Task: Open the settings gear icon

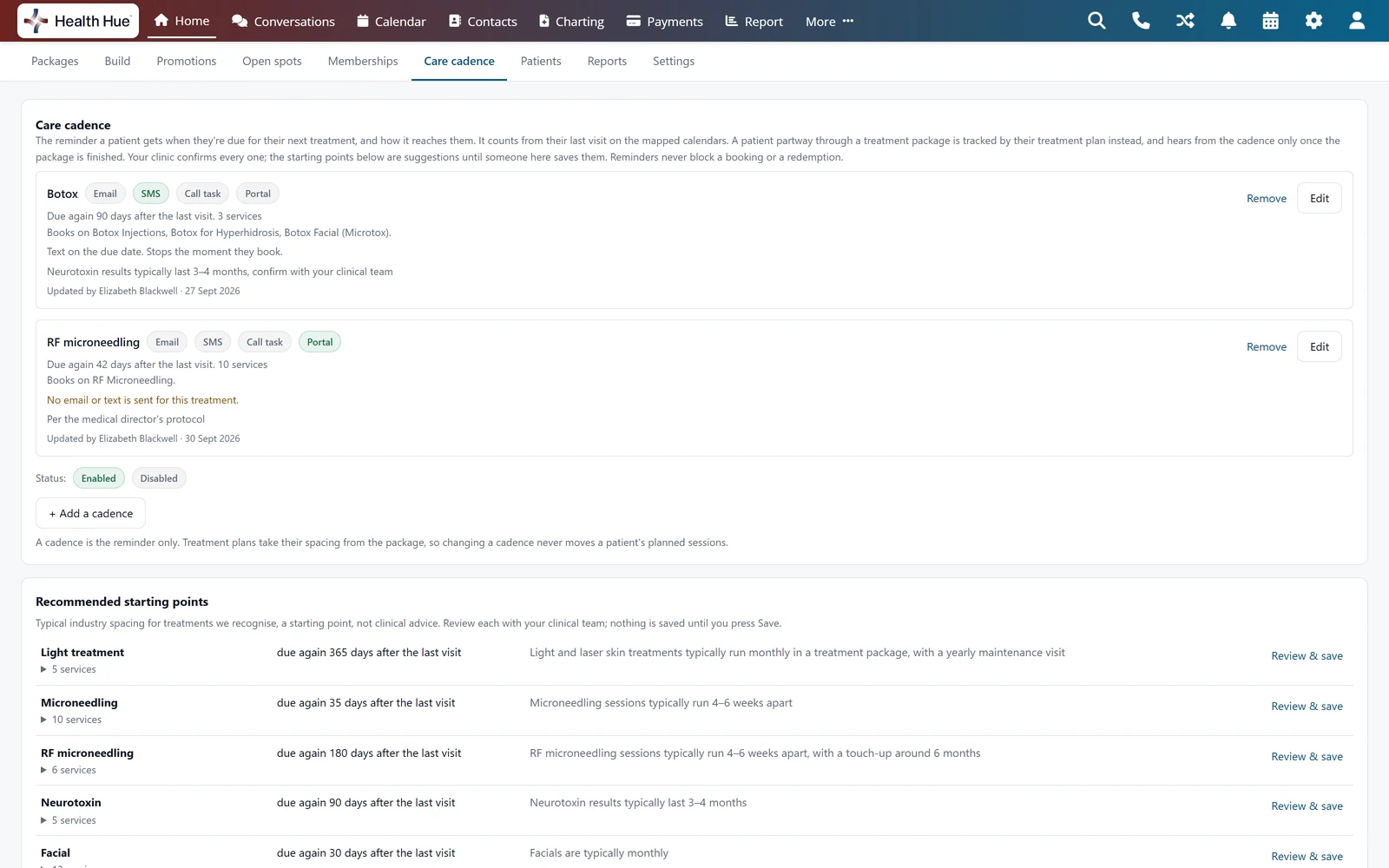Action: point(1313,21)
